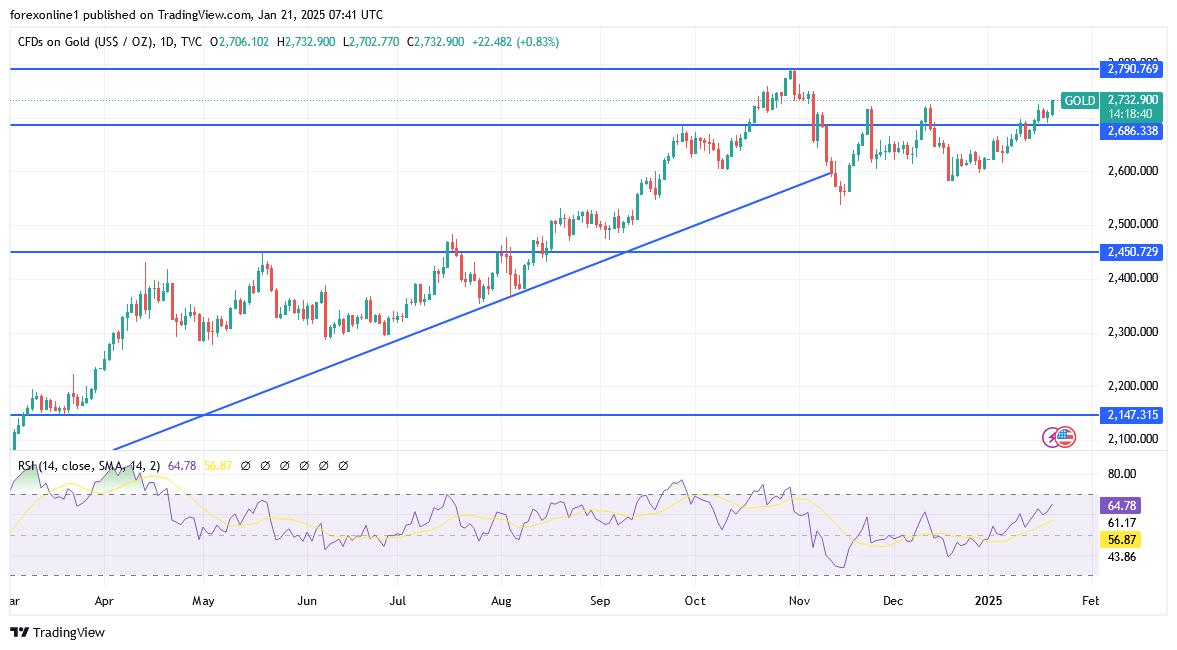The height and width of the screenshot is (650, 1177).
Task: Click the US flag economic event icon
Action: click(1066, 436)
